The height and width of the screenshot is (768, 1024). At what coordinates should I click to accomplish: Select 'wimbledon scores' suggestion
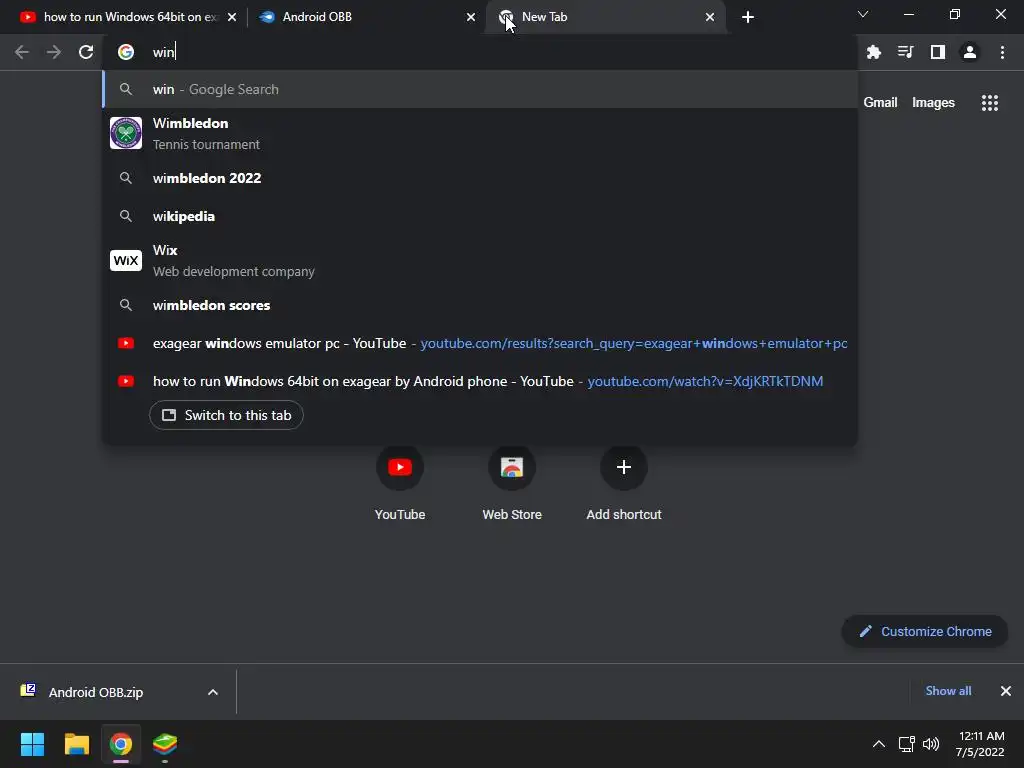[x=480, y=305]
